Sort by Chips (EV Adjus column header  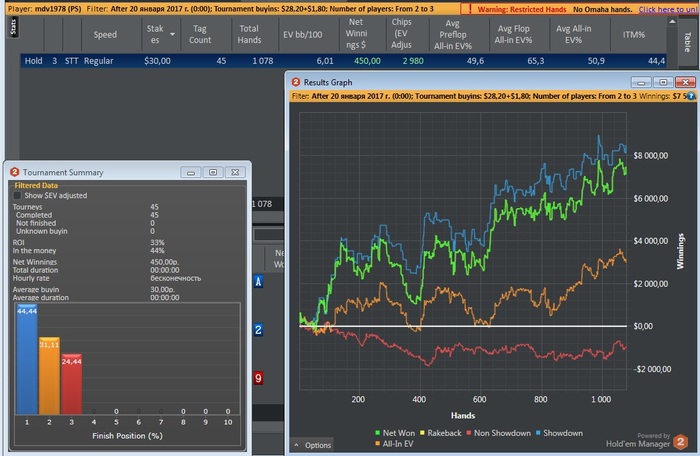pos(401,33)
